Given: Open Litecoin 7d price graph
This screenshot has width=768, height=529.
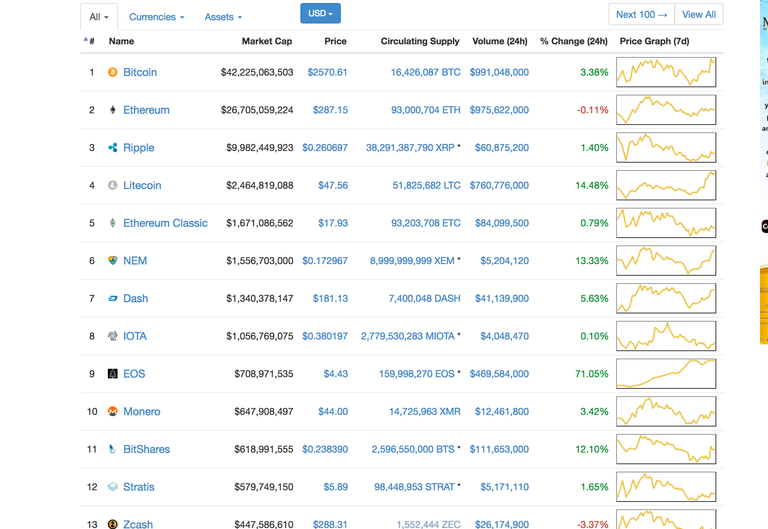Looking at the screenshot, I should click(x=666, y=185).
